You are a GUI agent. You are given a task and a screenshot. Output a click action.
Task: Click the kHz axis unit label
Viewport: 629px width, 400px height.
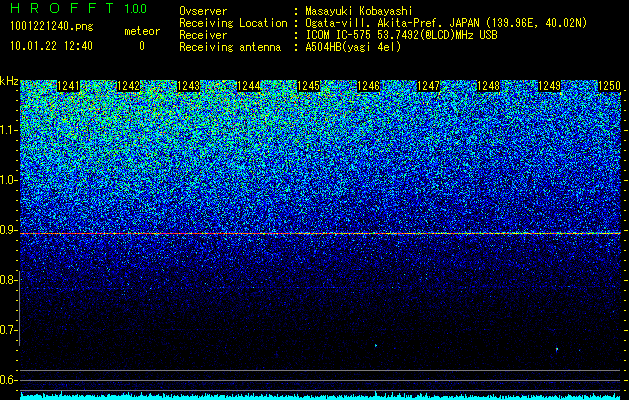click(9, 81)
